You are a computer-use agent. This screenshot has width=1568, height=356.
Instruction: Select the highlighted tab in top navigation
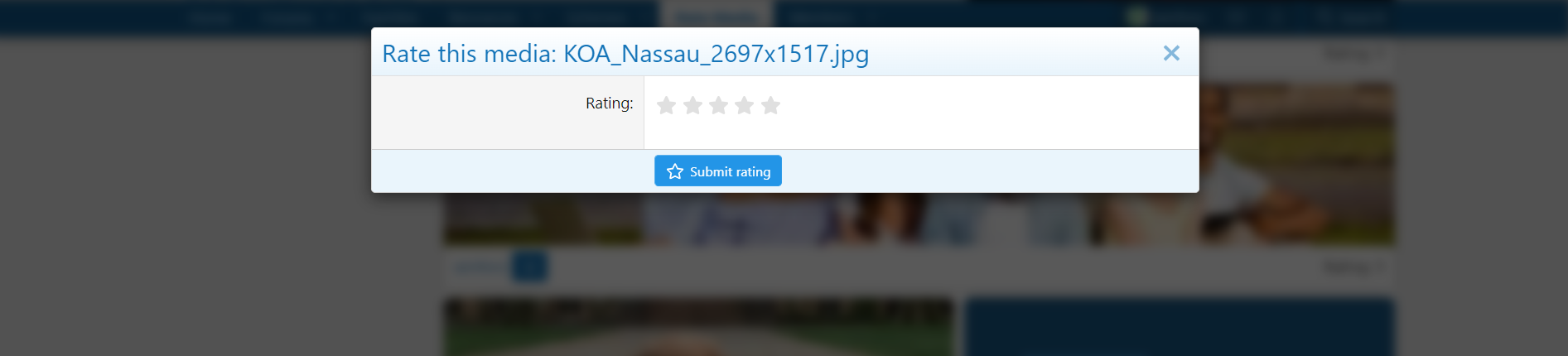pyautogui.click(x=716, y=16)
